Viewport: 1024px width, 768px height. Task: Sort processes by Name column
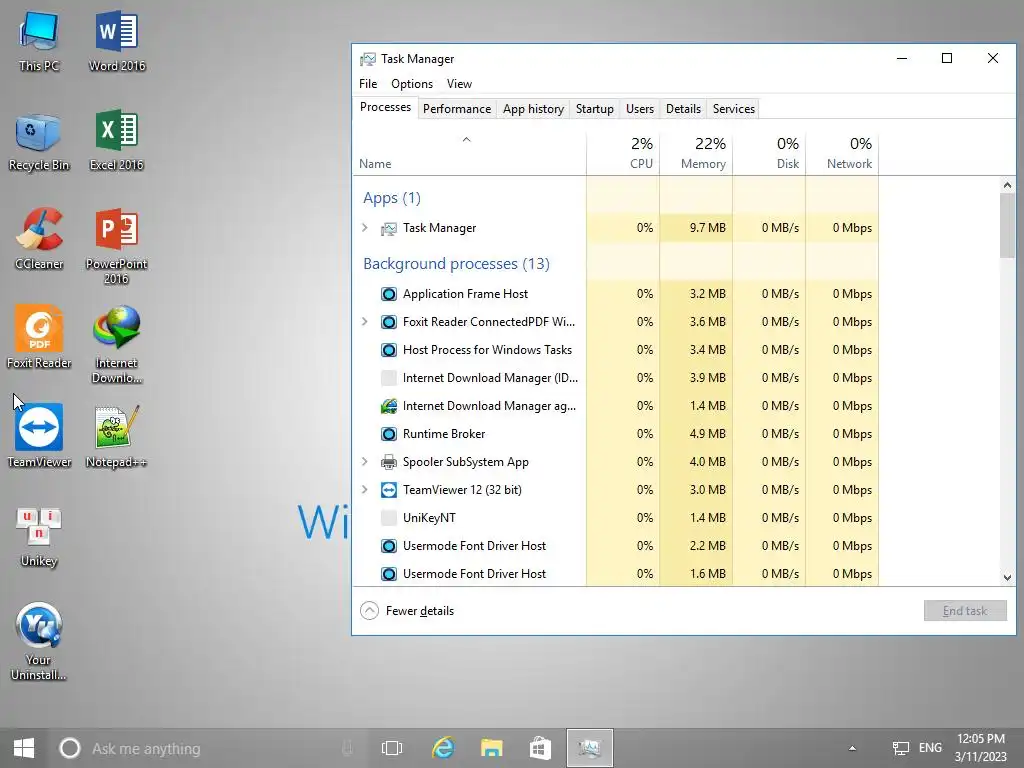click(x=469, y=154)
